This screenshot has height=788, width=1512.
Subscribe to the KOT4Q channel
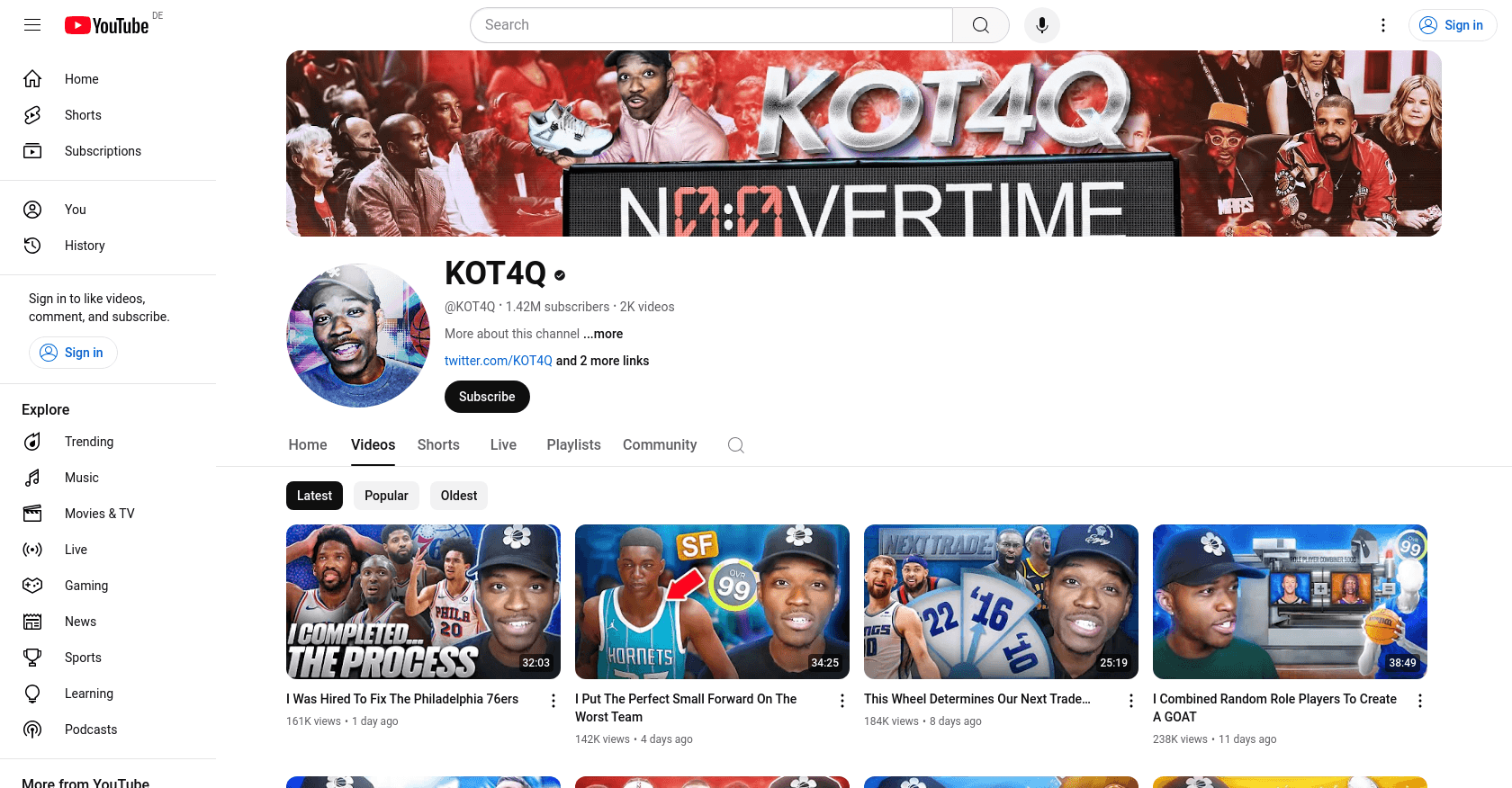click(x=487, y=397)
